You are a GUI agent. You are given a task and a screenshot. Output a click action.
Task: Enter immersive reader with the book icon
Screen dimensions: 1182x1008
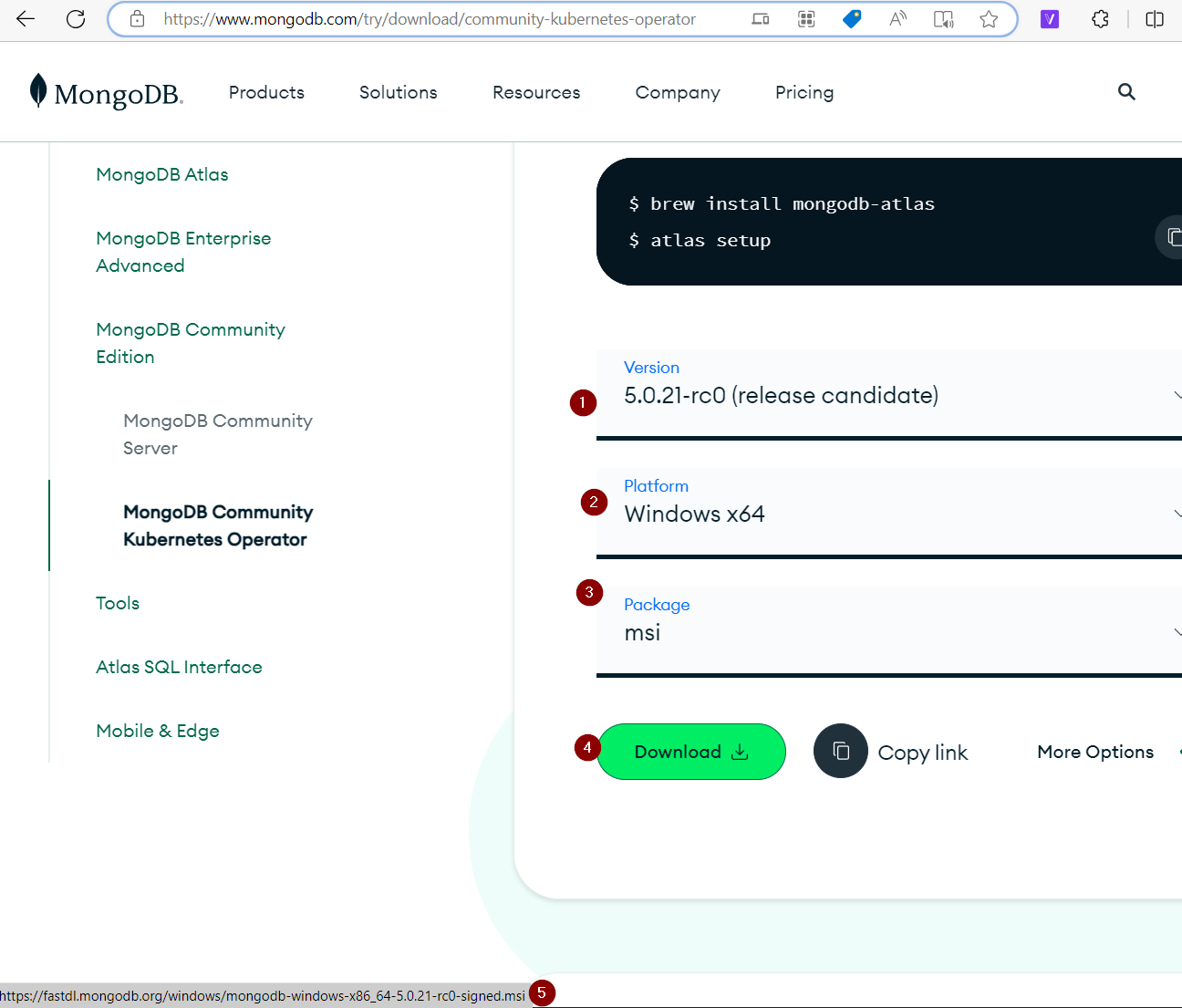coord(943,18)
